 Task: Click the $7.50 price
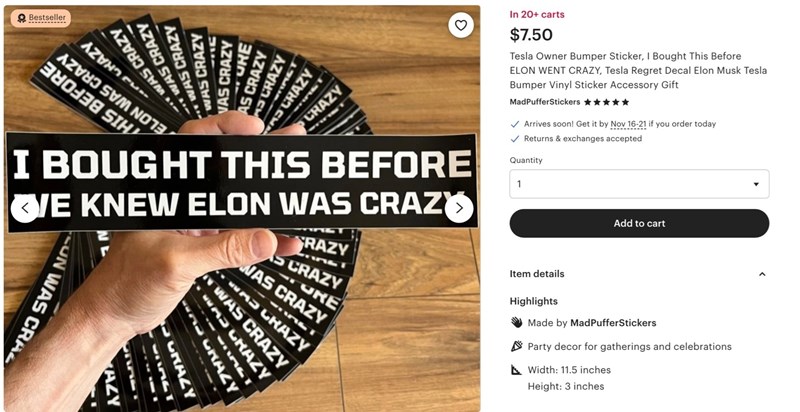coord(532,35)
